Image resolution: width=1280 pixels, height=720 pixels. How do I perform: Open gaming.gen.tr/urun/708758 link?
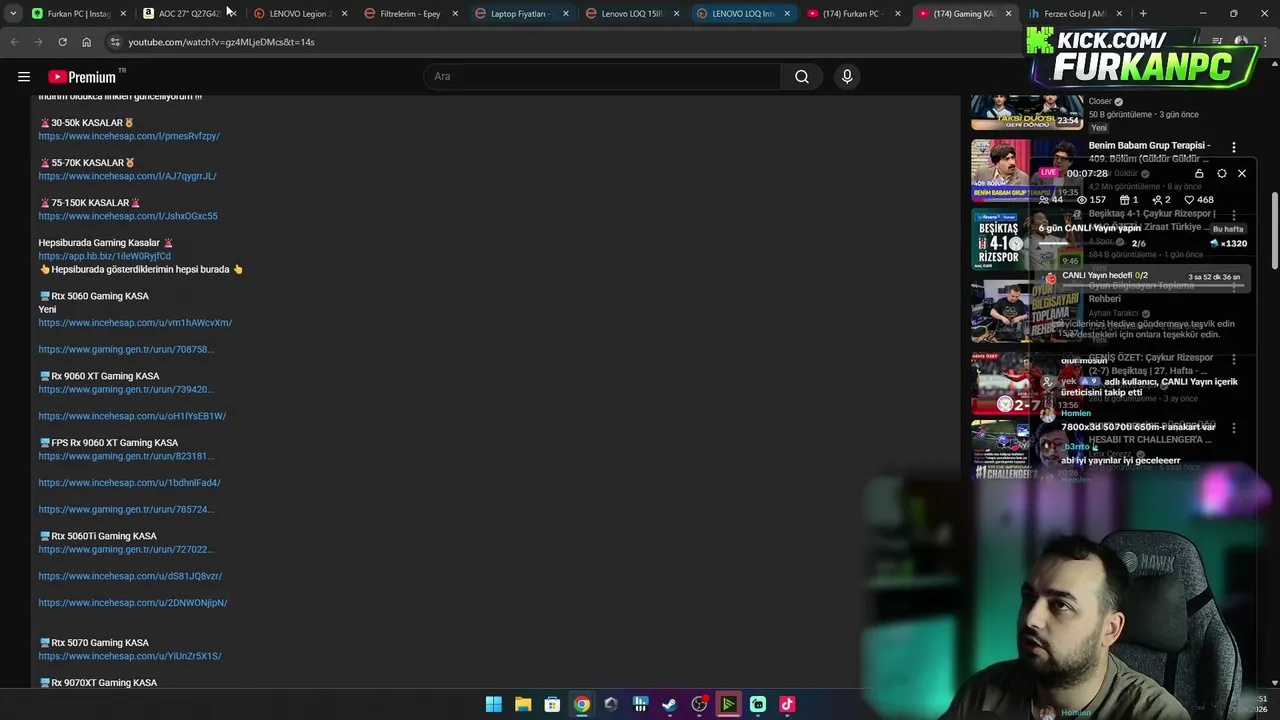pyautogui.click(x=126, y=350)
